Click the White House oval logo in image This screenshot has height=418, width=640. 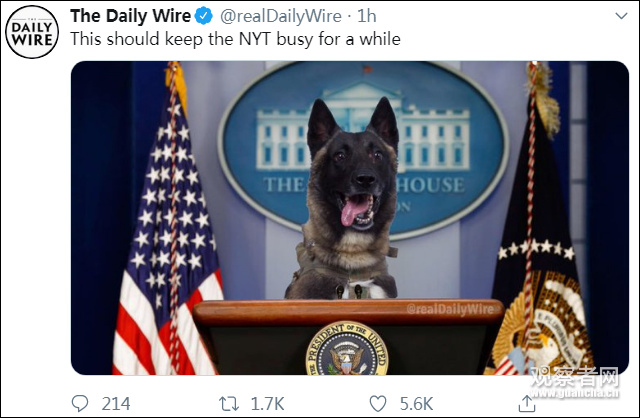363,150
